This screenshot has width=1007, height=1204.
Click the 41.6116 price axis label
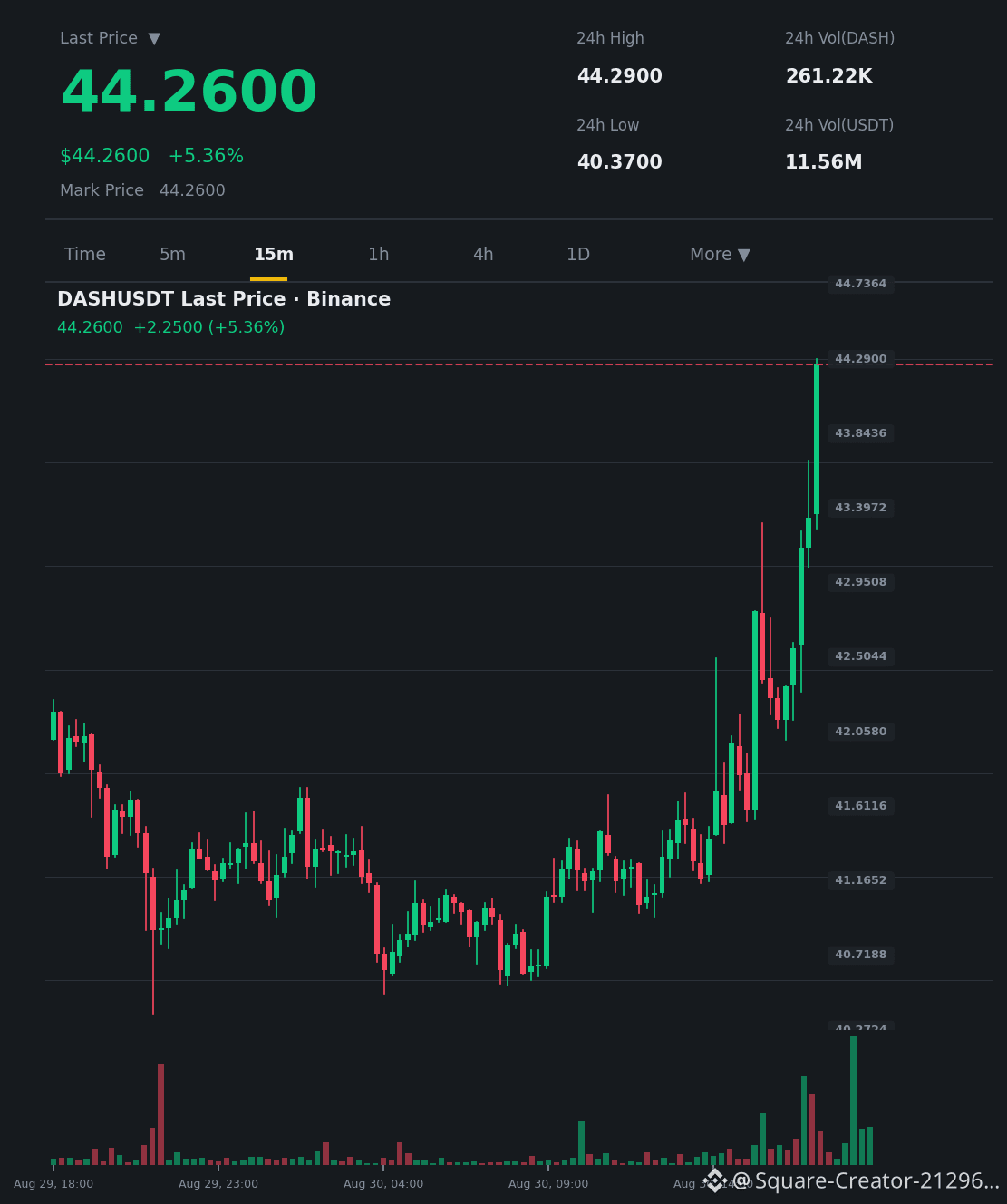[x=861, y=806]
